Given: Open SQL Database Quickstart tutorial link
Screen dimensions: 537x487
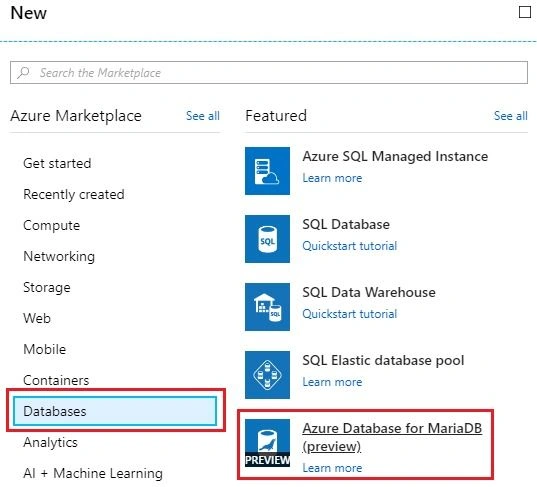Looking at the screenshot, I should [x=349, y=246].
